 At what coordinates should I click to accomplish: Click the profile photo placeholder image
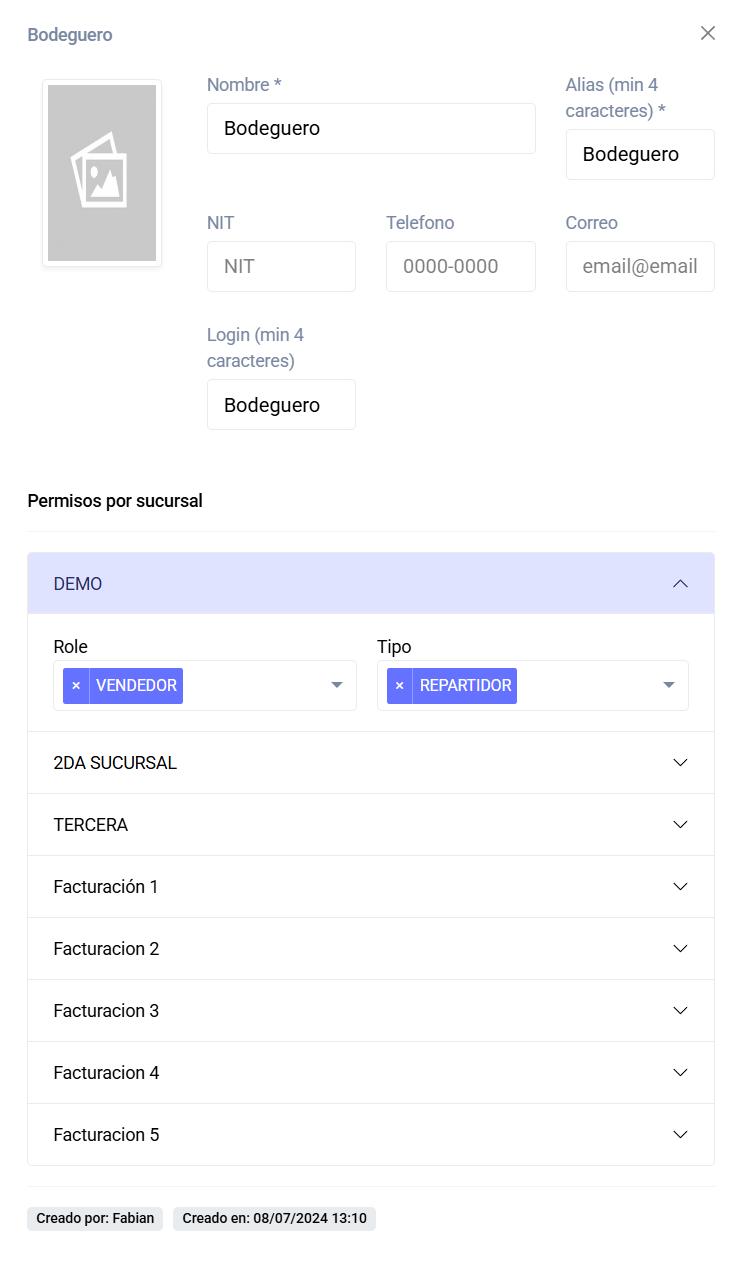(102, 173)
